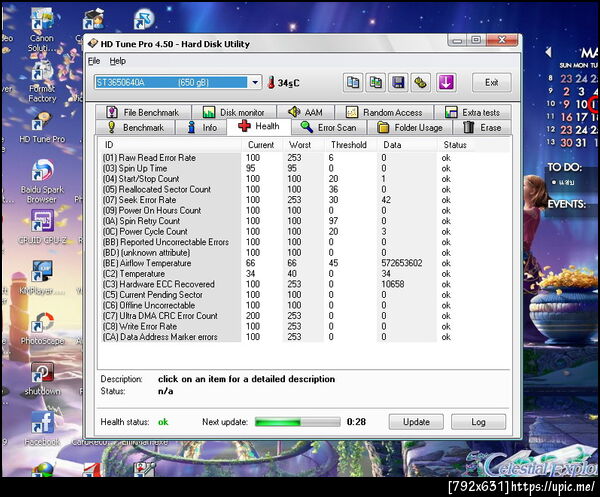Click the Log button
The image size is (600, 497).
[x=478, y=422]
